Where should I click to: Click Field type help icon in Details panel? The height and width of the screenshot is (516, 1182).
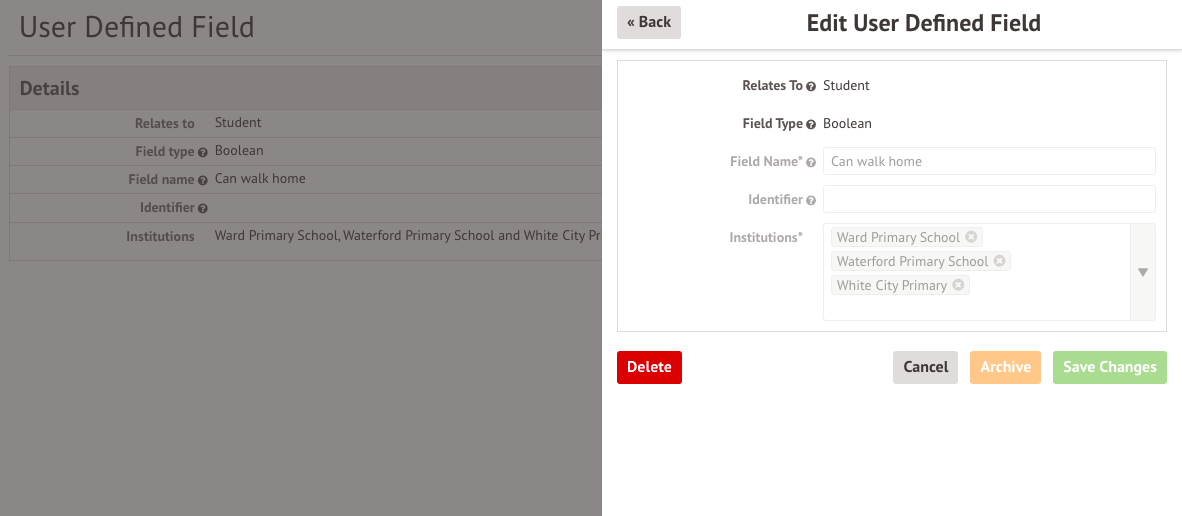click(203, 152)
